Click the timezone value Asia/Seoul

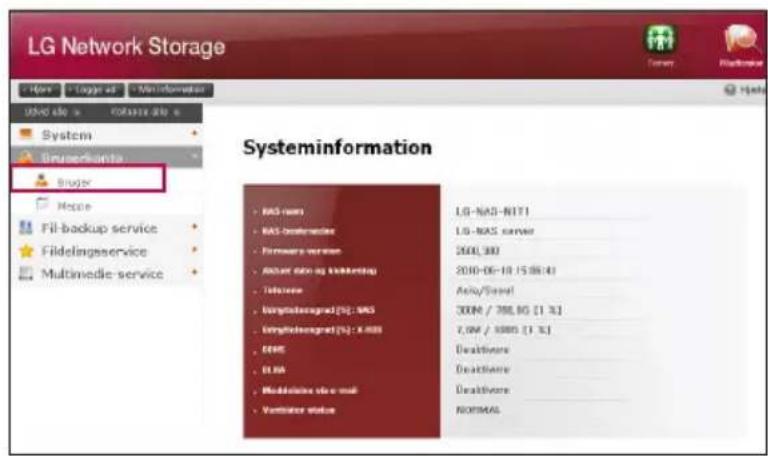coord(485,290)
